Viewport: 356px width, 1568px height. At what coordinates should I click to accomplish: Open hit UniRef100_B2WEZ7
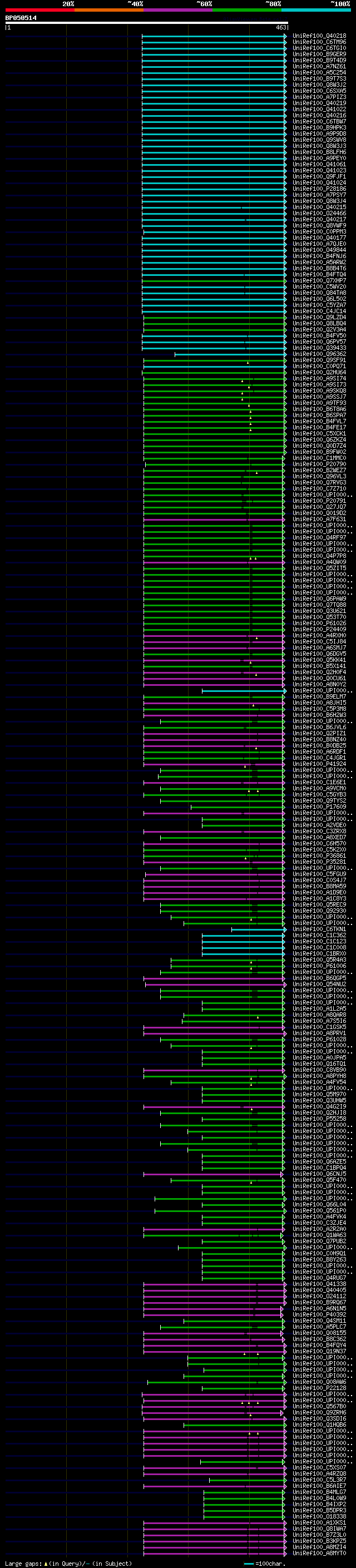(319, 470)
